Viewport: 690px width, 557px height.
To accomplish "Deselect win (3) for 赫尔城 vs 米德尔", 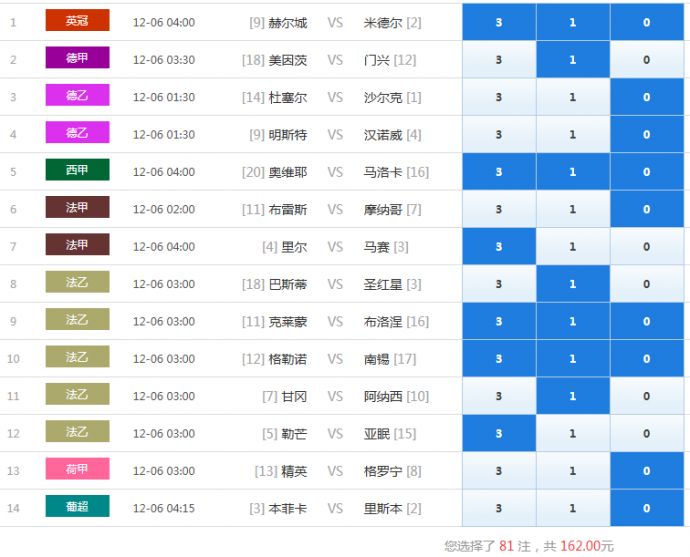I will (x=498, y=22).
